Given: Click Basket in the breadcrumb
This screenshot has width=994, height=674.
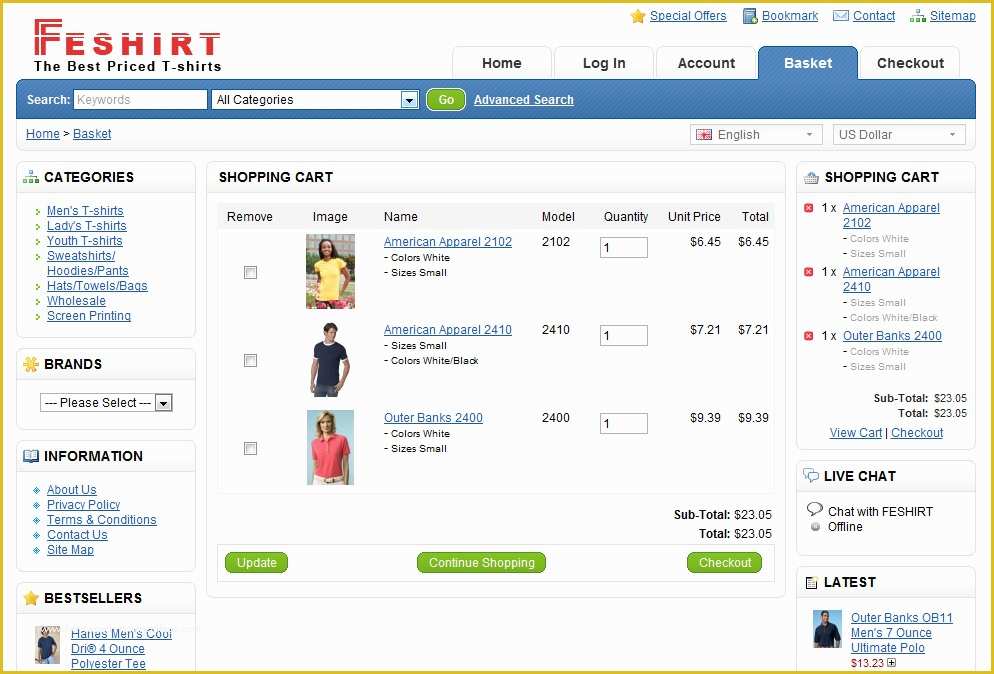Looking at the screenshot, I should 92,134.
